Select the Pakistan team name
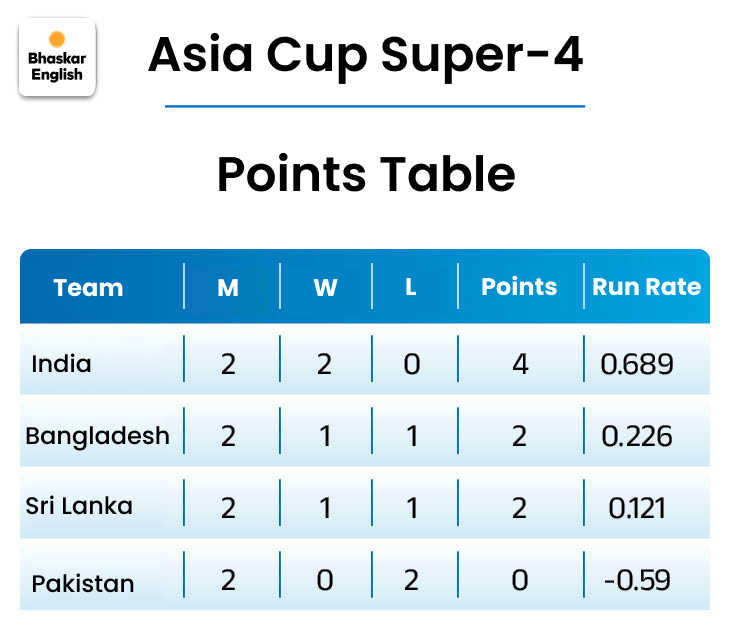This screenshot has width=730, height=630. (x=83, y=582)
